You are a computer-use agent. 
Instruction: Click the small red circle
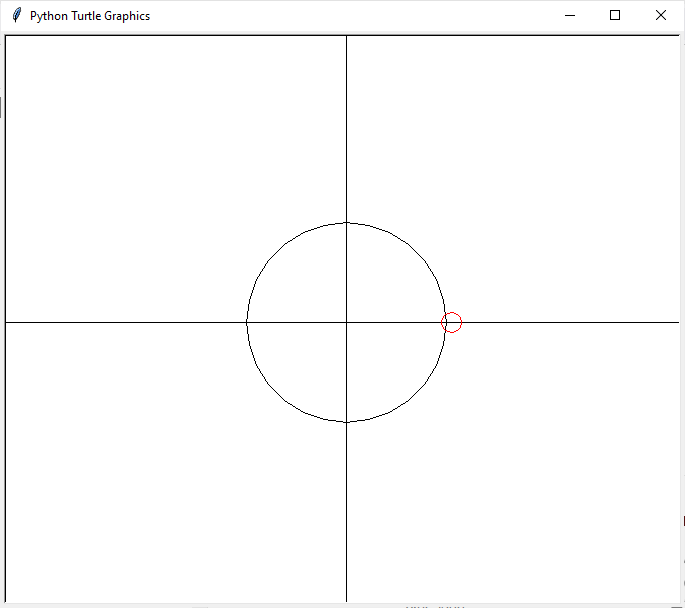click(x=452, y=322)
